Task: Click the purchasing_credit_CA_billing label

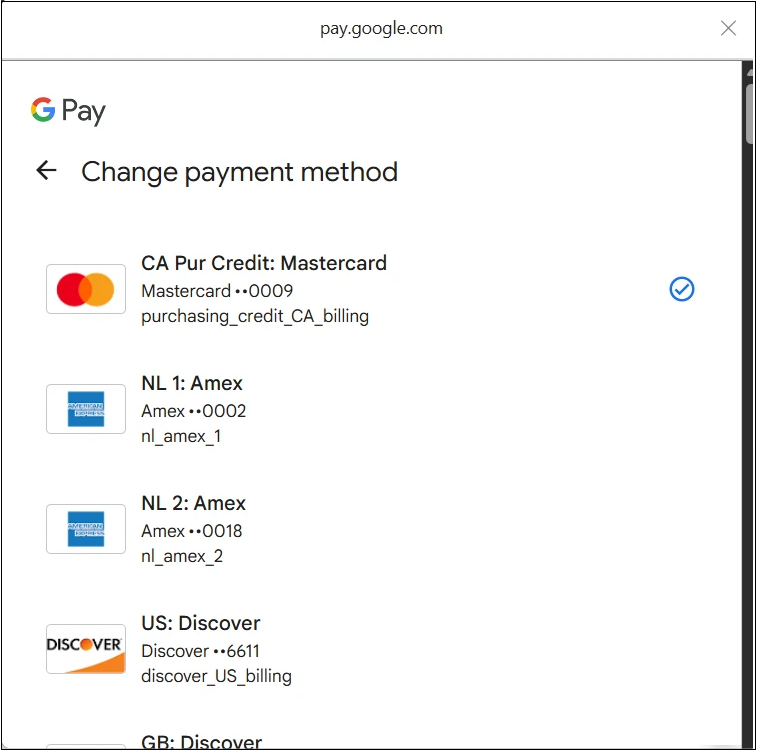Action: tap(255, 316)
